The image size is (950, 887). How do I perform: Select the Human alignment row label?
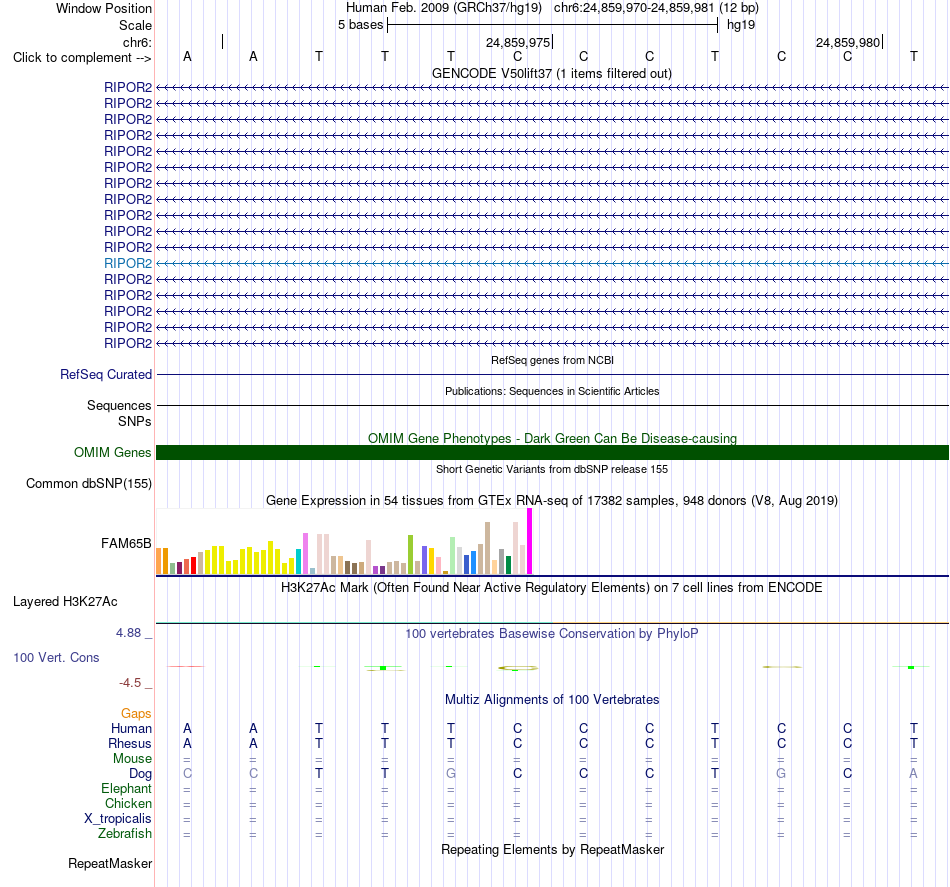131,728
